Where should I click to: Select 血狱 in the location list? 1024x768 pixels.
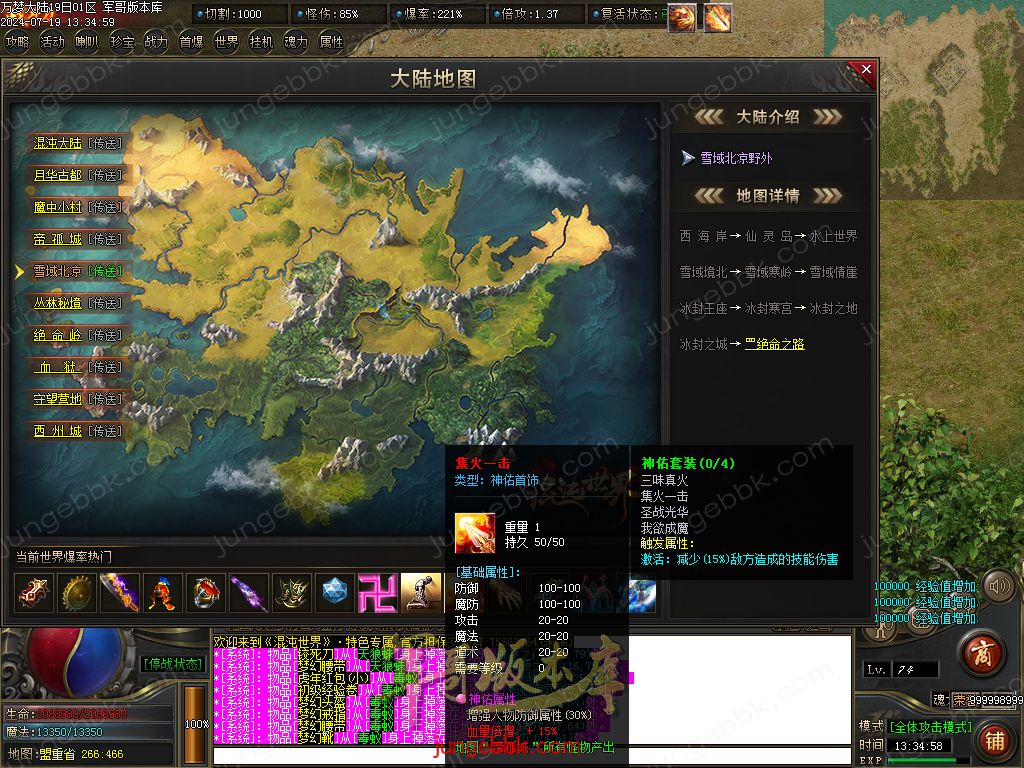pos(57,367)
